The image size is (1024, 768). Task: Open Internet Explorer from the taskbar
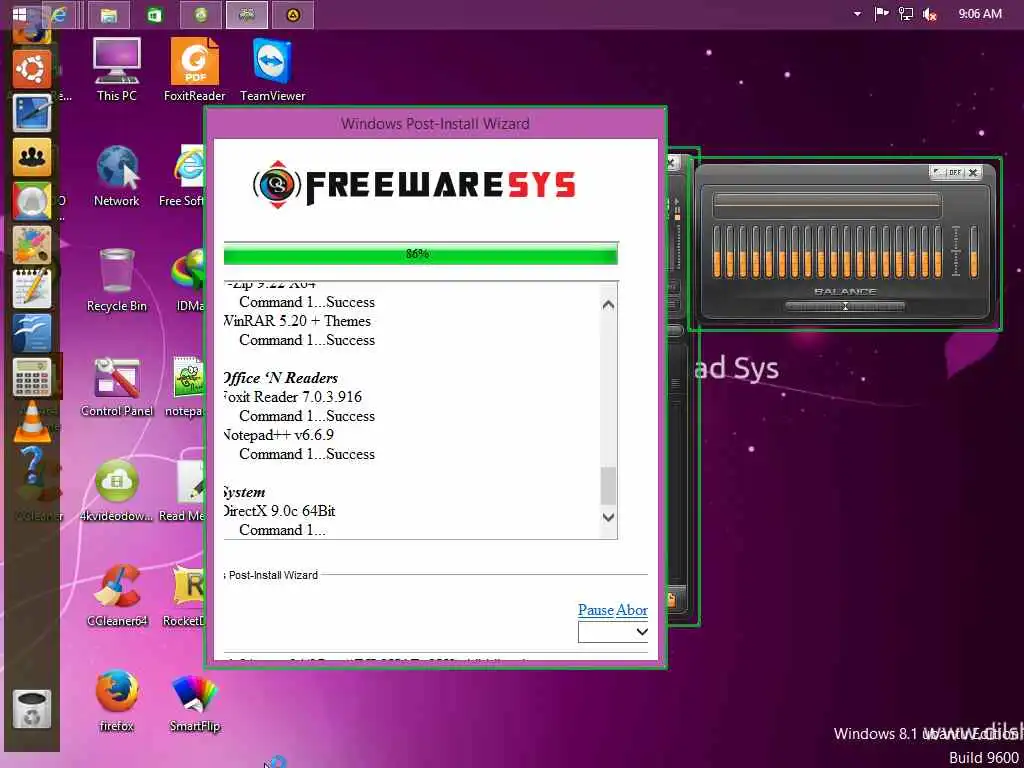tap(60, 14)
